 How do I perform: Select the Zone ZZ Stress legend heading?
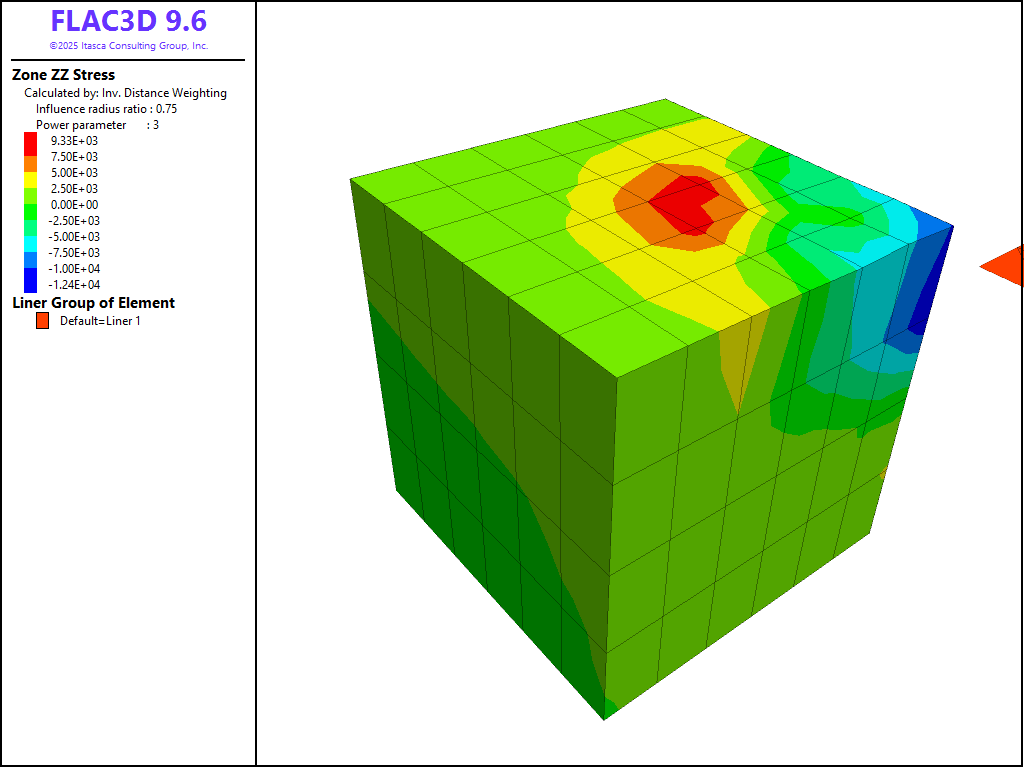[x=63, y=75]
